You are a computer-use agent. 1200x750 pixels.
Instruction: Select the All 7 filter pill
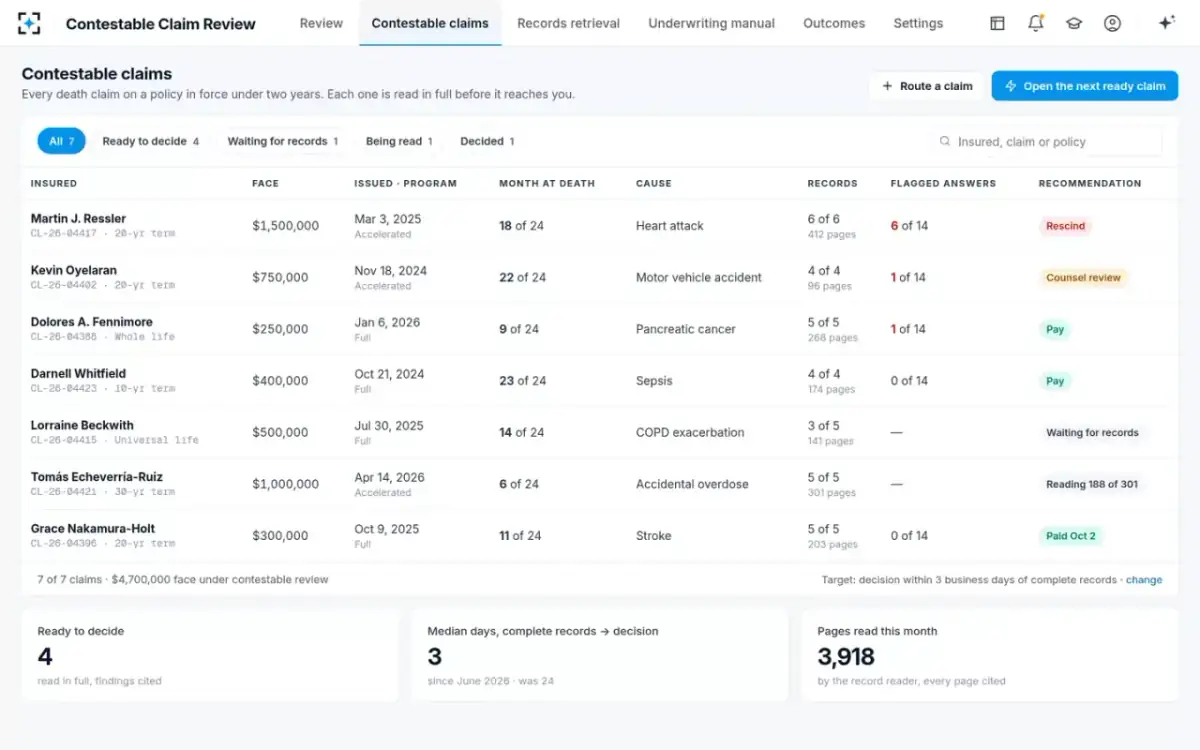point(62,141)
